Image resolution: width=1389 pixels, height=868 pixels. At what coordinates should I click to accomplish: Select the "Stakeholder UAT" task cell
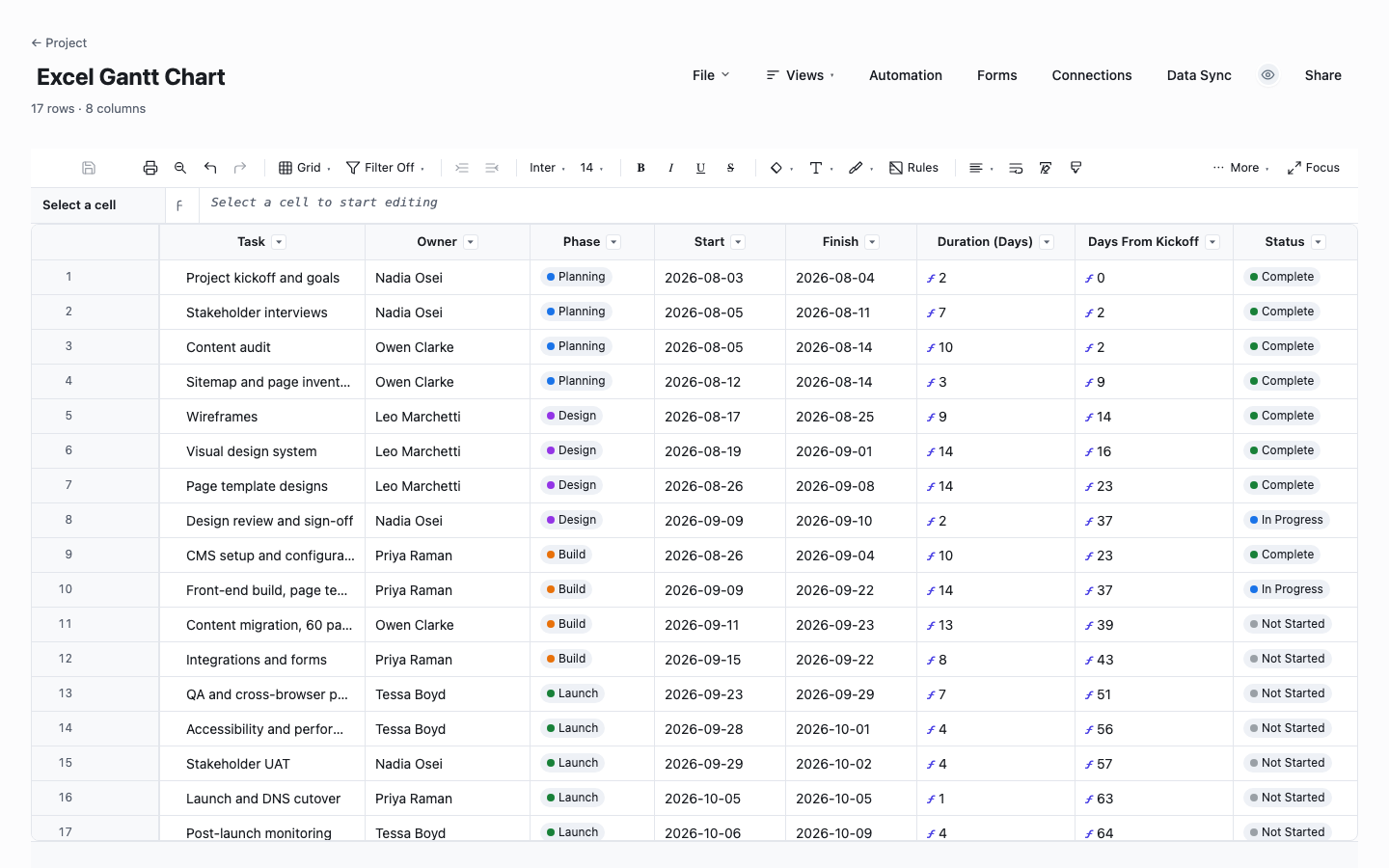pos(262,764)
